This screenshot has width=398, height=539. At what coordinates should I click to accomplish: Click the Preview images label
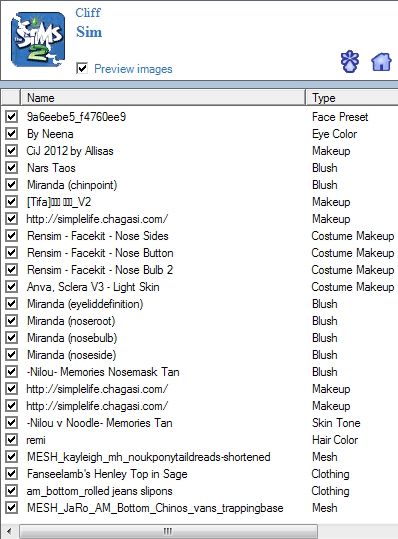(x=133, y=69)
